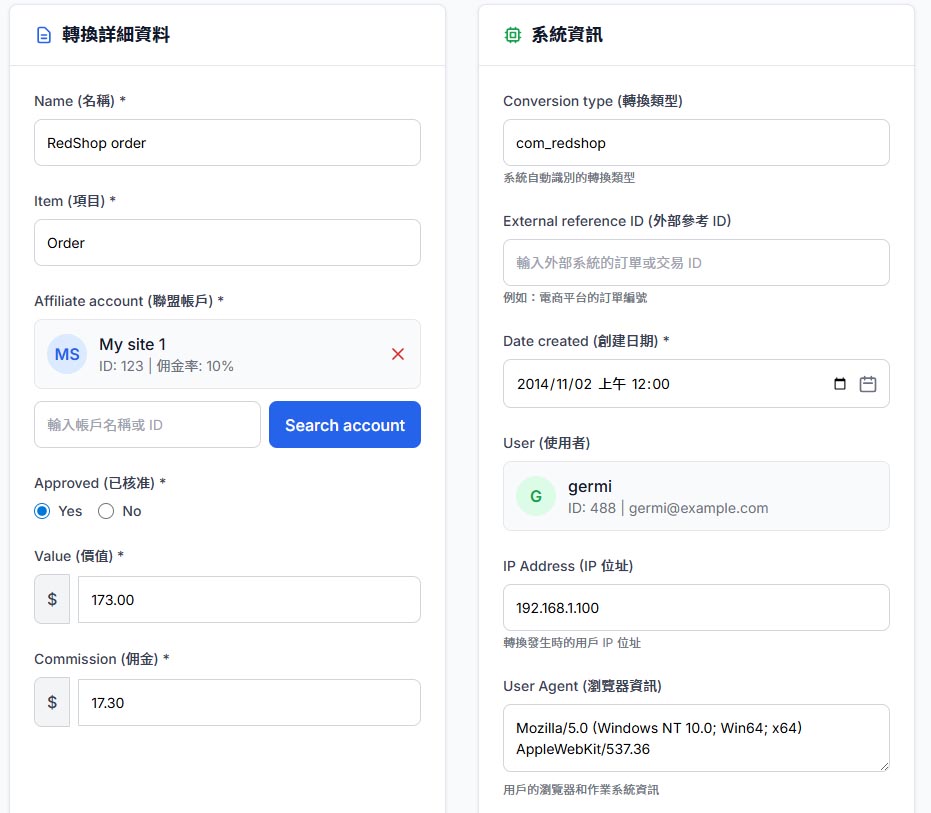
Task: Click the small native date picker icon
Action: (840, 384)
